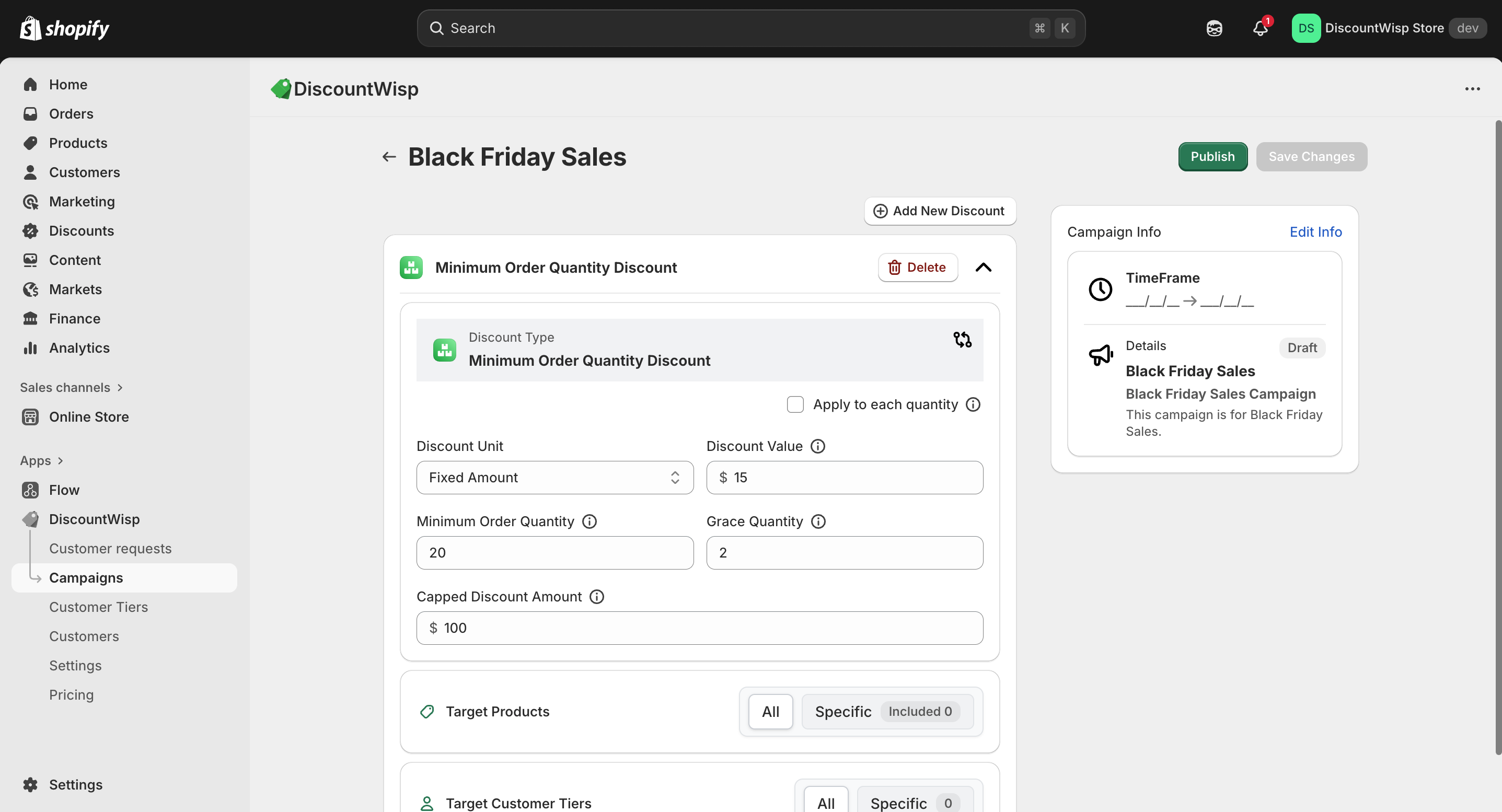The image size is (1502, 812).
Task: Click the Minimum Order Quantity info icon
Action: (x=590, y=521)
